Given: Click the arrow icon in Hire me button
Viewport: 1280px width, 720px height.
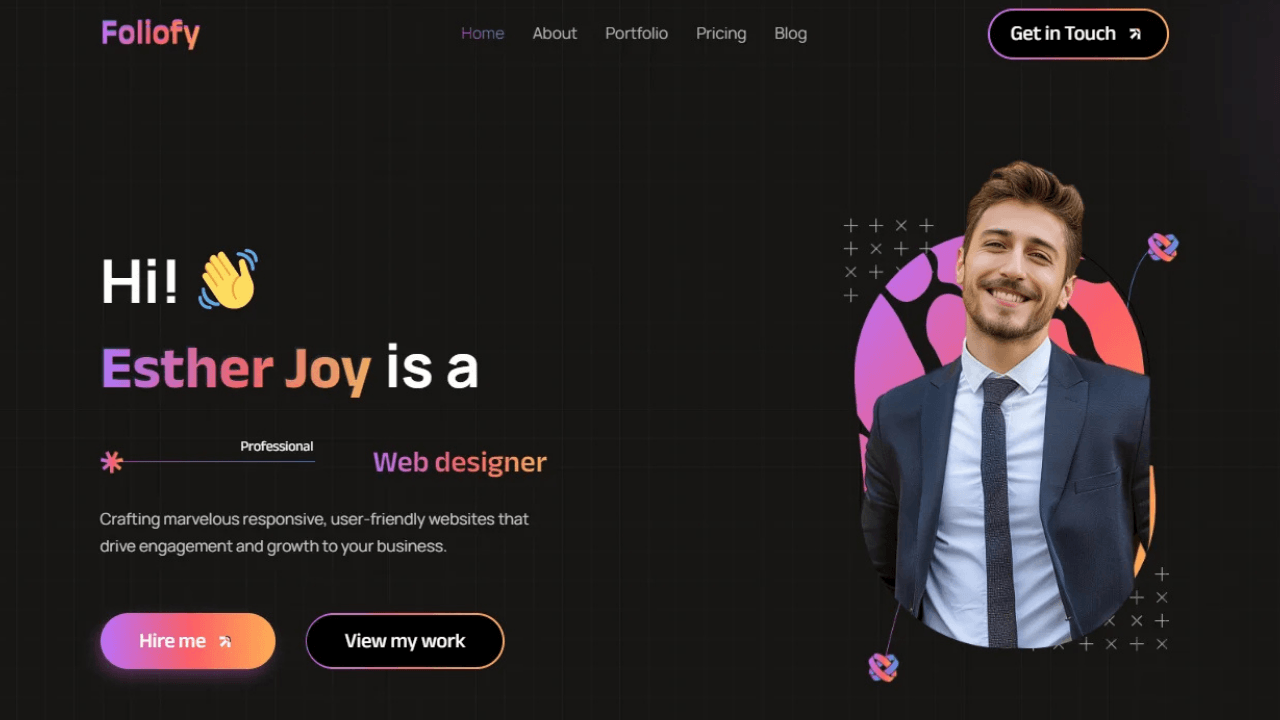Looking at the screenshot, I should [225, 642].
